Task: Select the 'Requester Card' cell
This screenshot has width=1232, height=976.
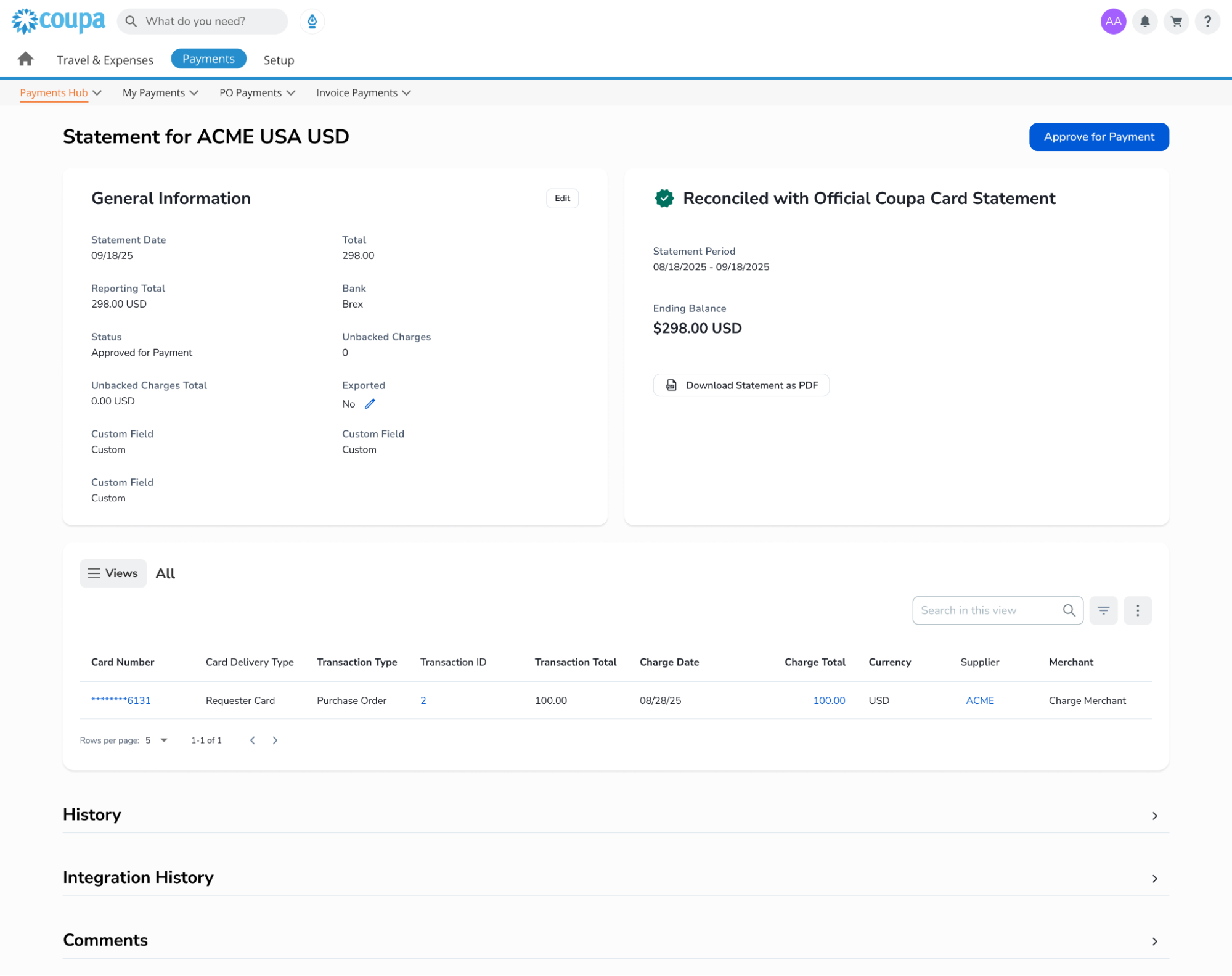Action: pos(240,700)
